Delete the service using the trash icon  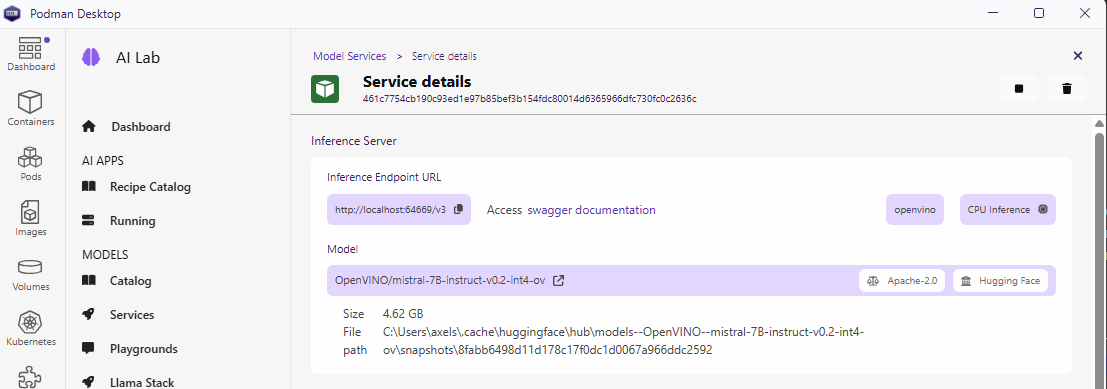(1067, 88)
